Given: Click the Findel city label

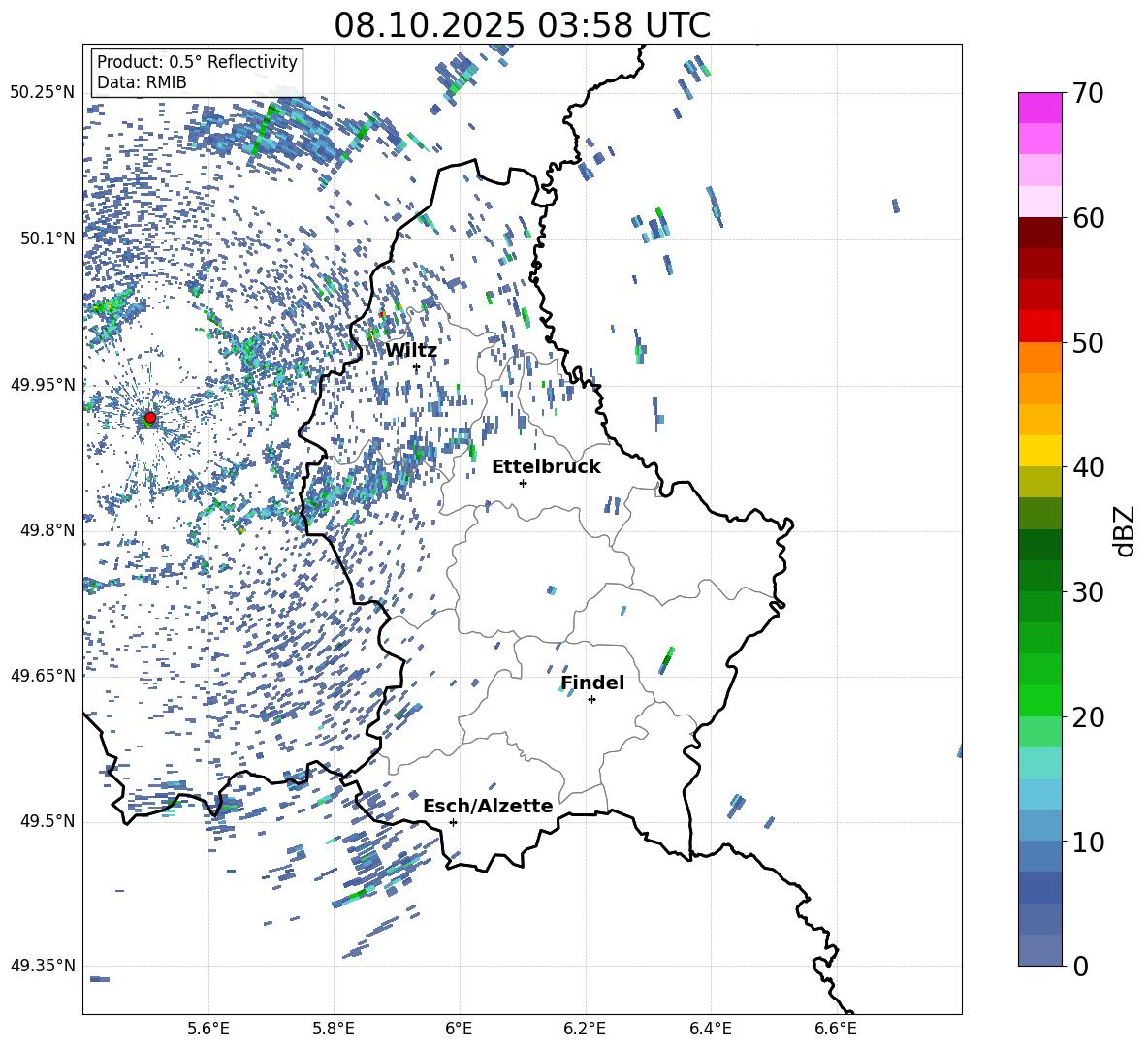Looking at the screenshot, I should click(x=592, y=683).
